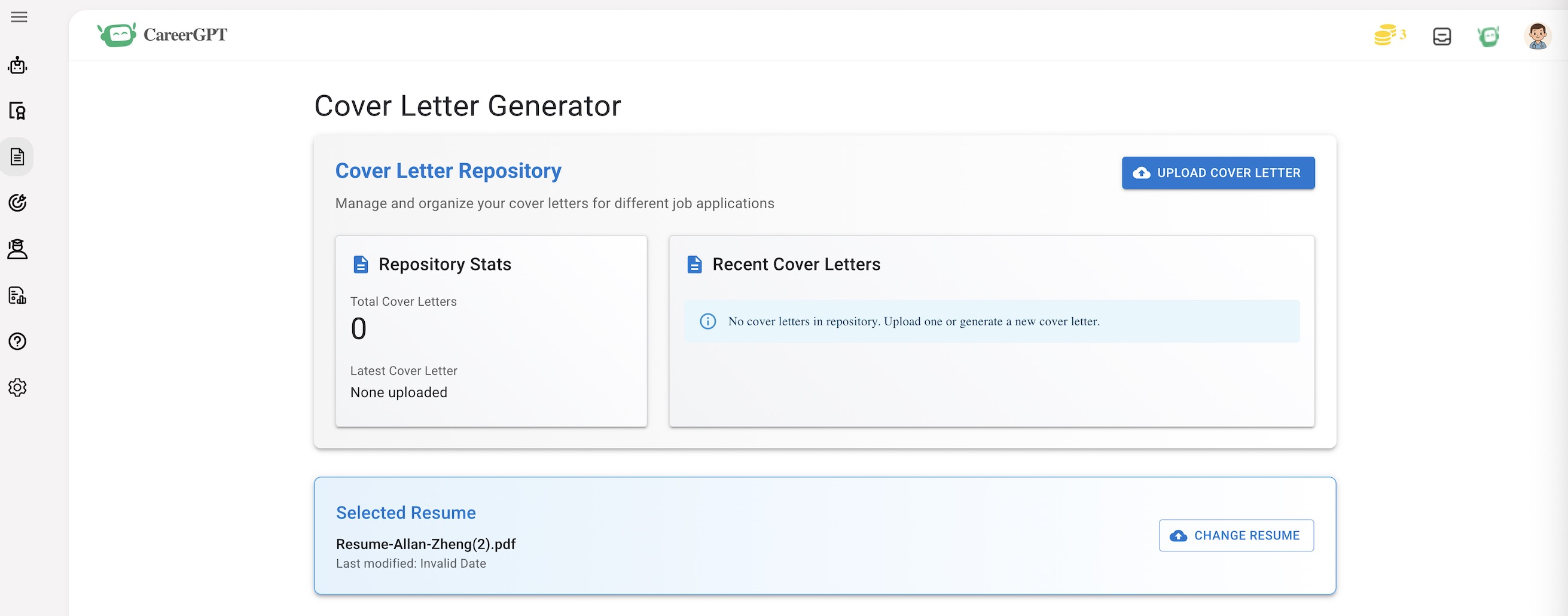This screenshot has width=1568, height=616.
Task: Check remaining credits on coins badge
Action: pos(1389,35)
